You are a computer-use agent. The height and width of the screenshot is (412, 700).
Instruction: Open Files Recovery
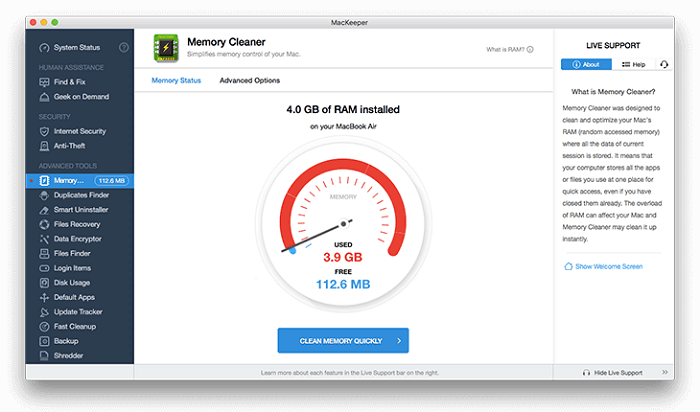coord(70,225)
